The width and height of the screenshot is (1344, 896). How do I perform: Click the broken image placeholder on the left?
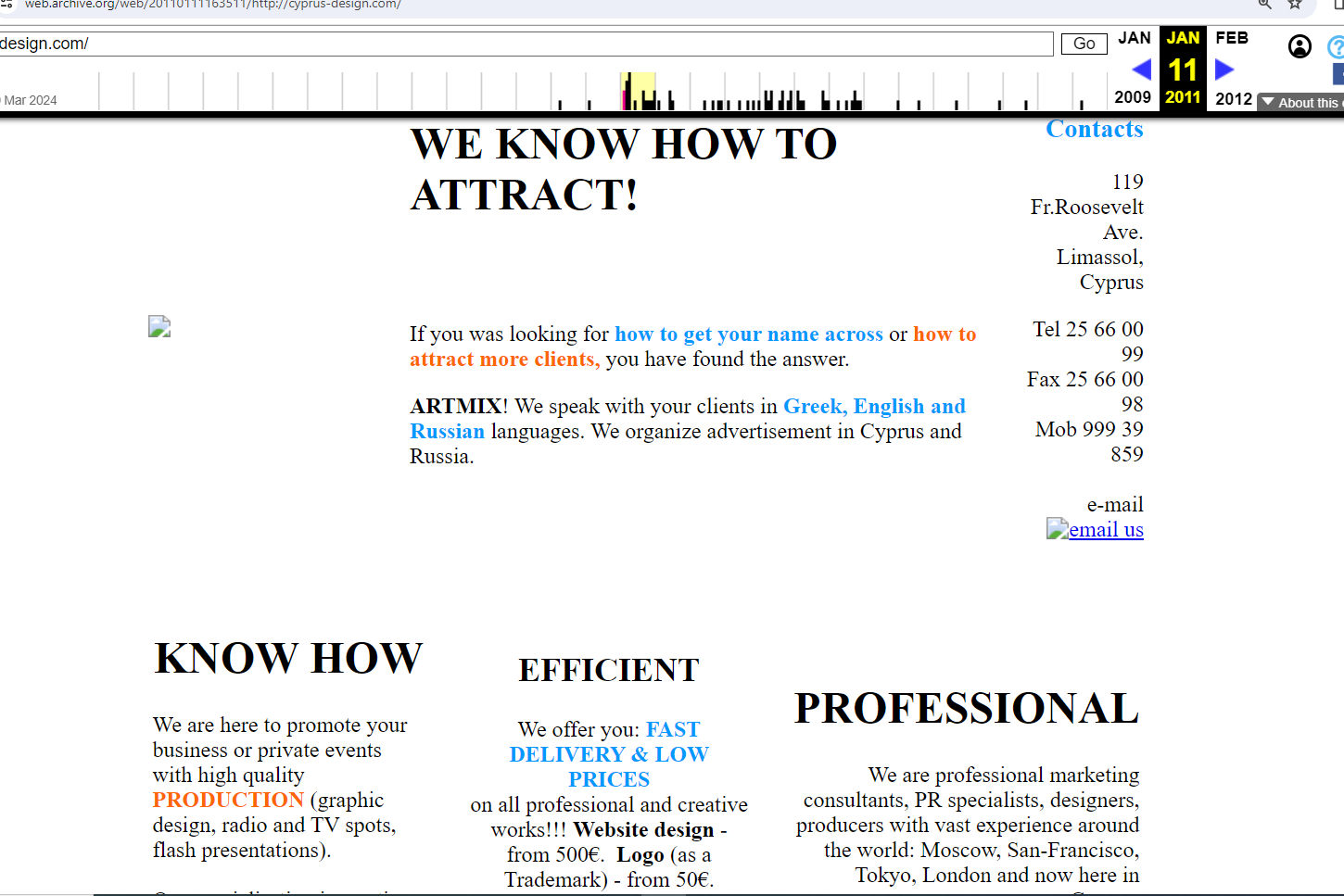159,326
